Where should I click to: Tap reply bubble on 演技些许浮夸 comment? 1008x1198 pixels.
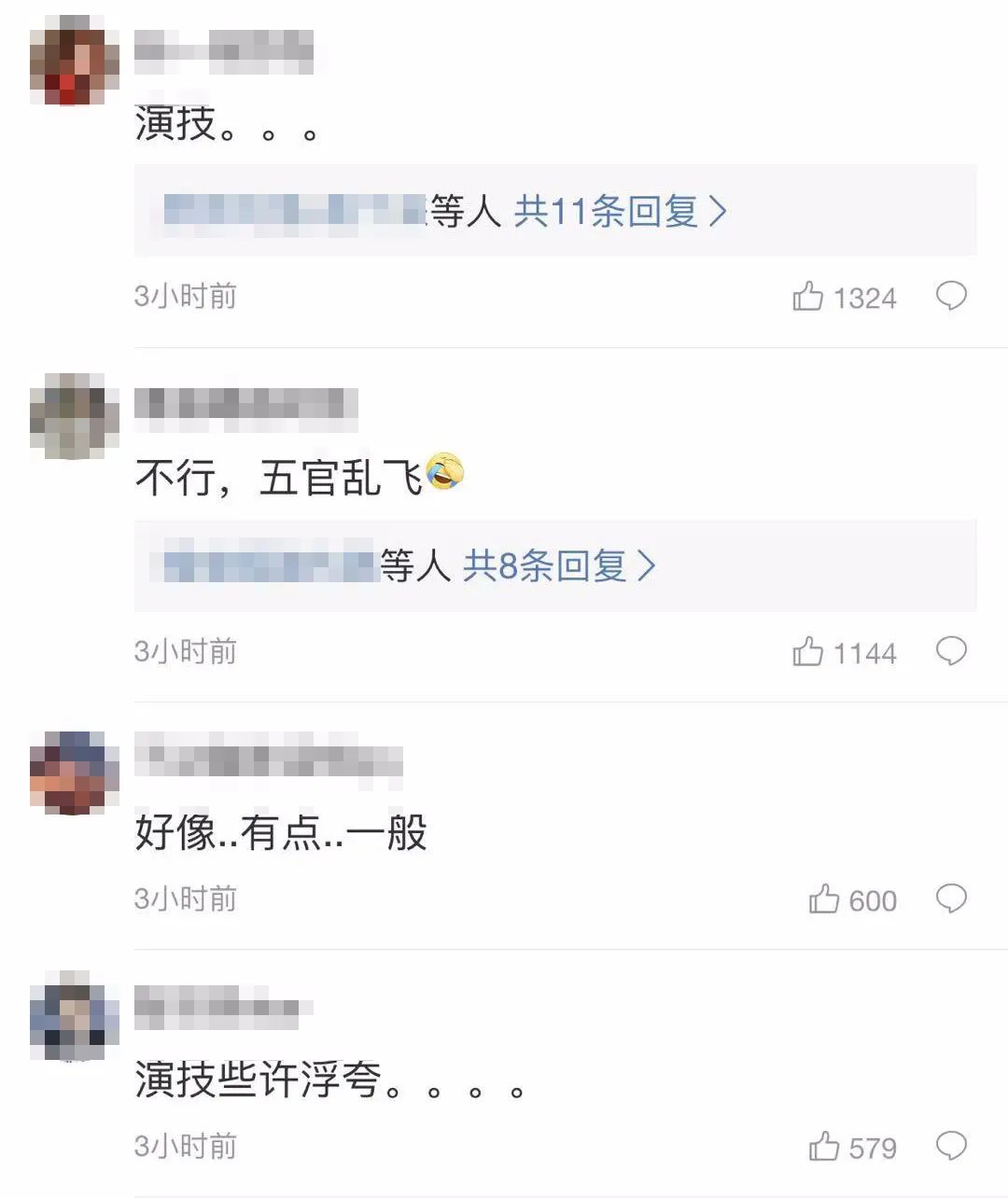(x=951, y=1146)
